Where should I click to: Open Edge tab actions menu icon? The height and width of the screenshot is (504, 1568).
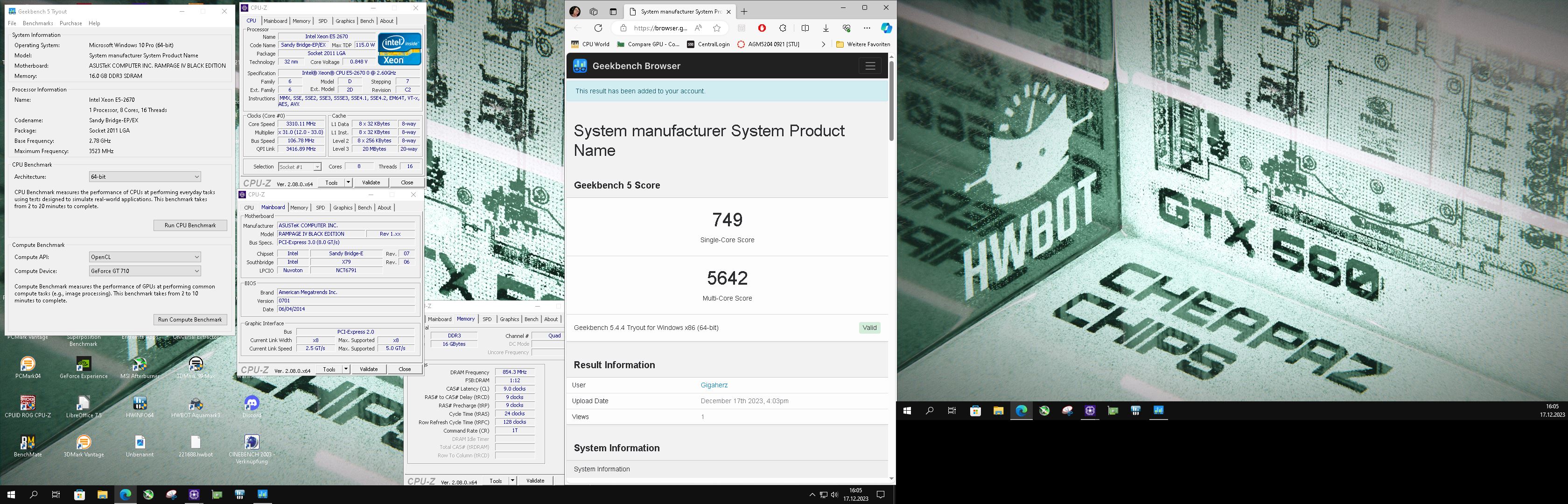click(613, 12)
